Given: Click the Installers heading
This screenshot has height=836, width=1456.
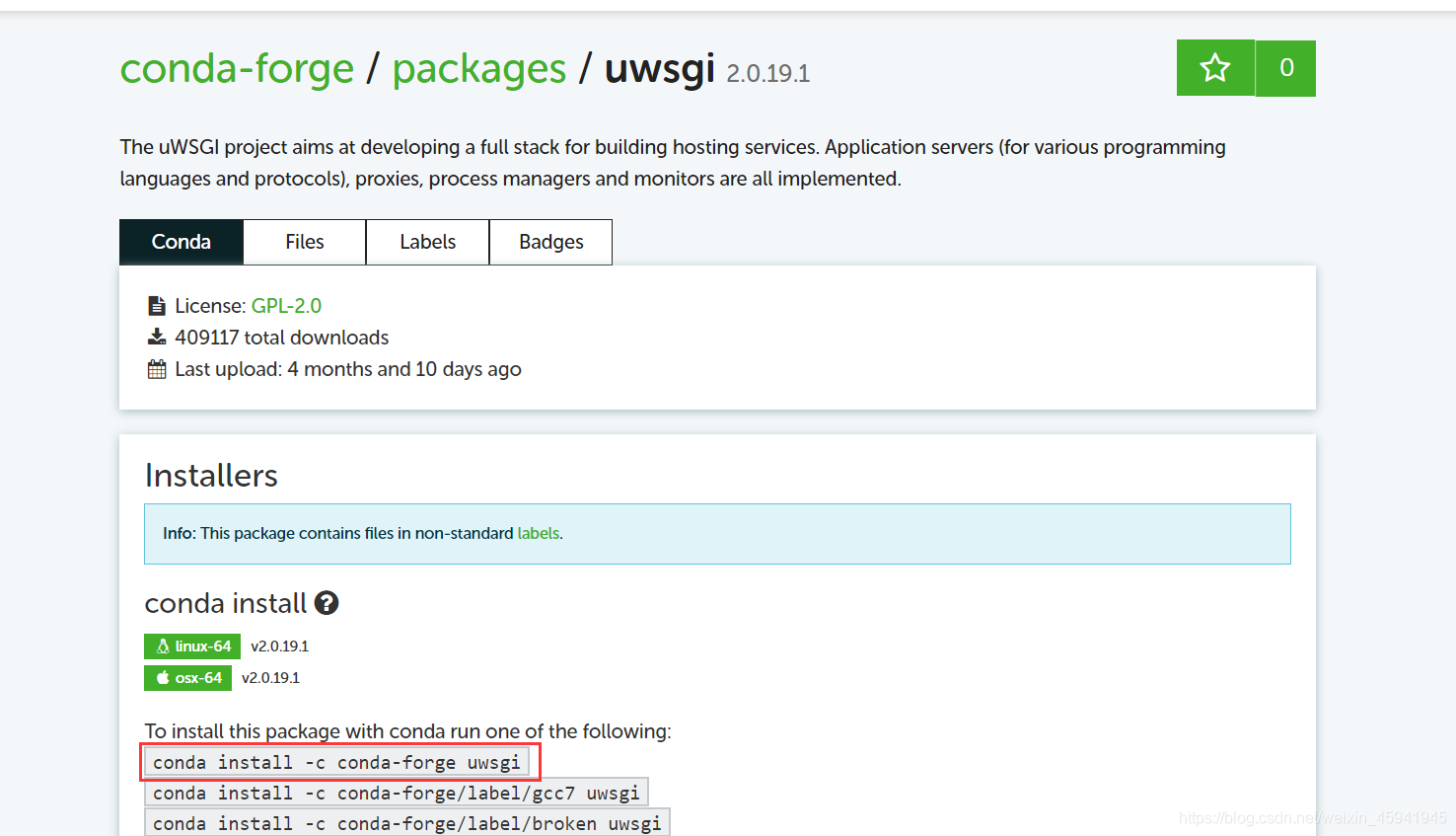Looking at the screenshot, I should point(211,476).
